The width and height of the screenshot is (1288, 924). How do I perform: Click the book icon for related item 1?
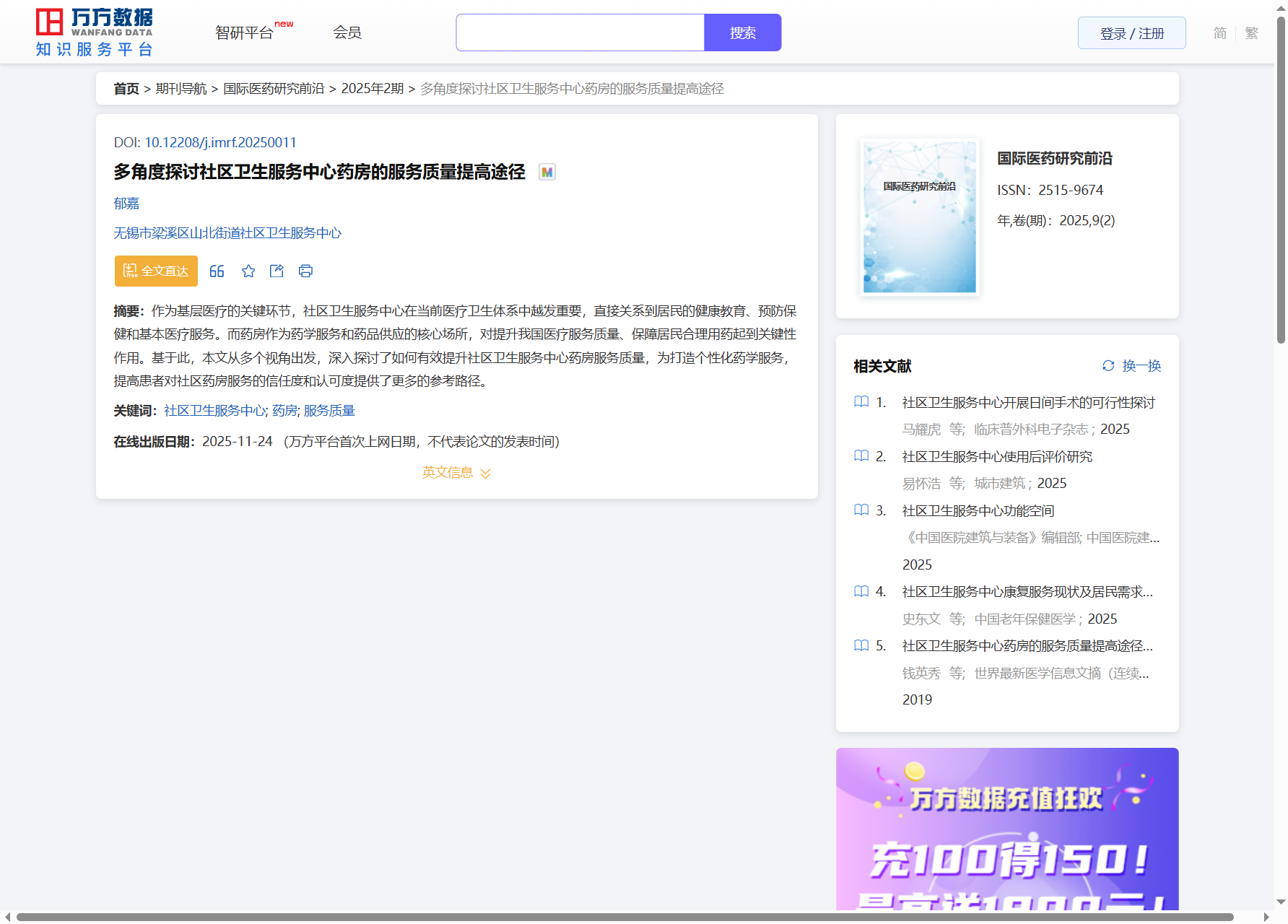click(x=861, y=402)
